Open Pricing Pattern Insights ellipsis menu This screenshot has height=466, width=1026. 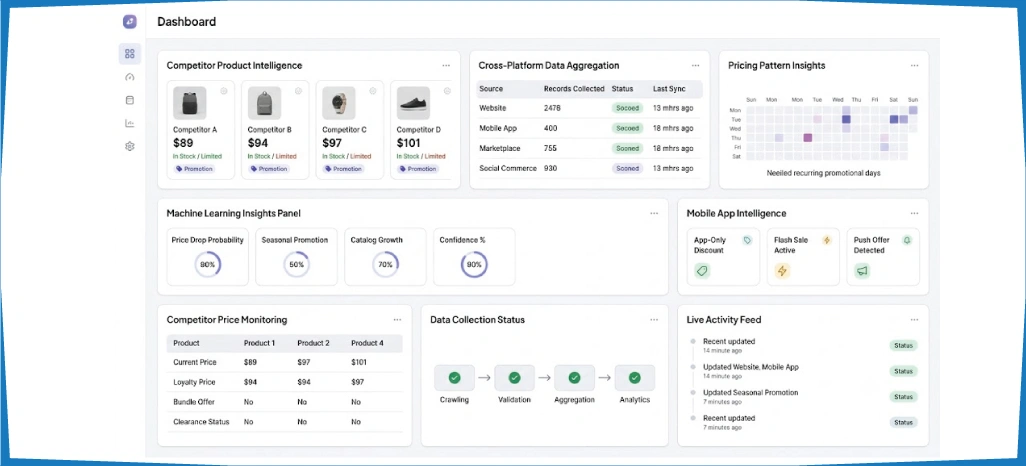pyautogui.click(x=914, y=65)
